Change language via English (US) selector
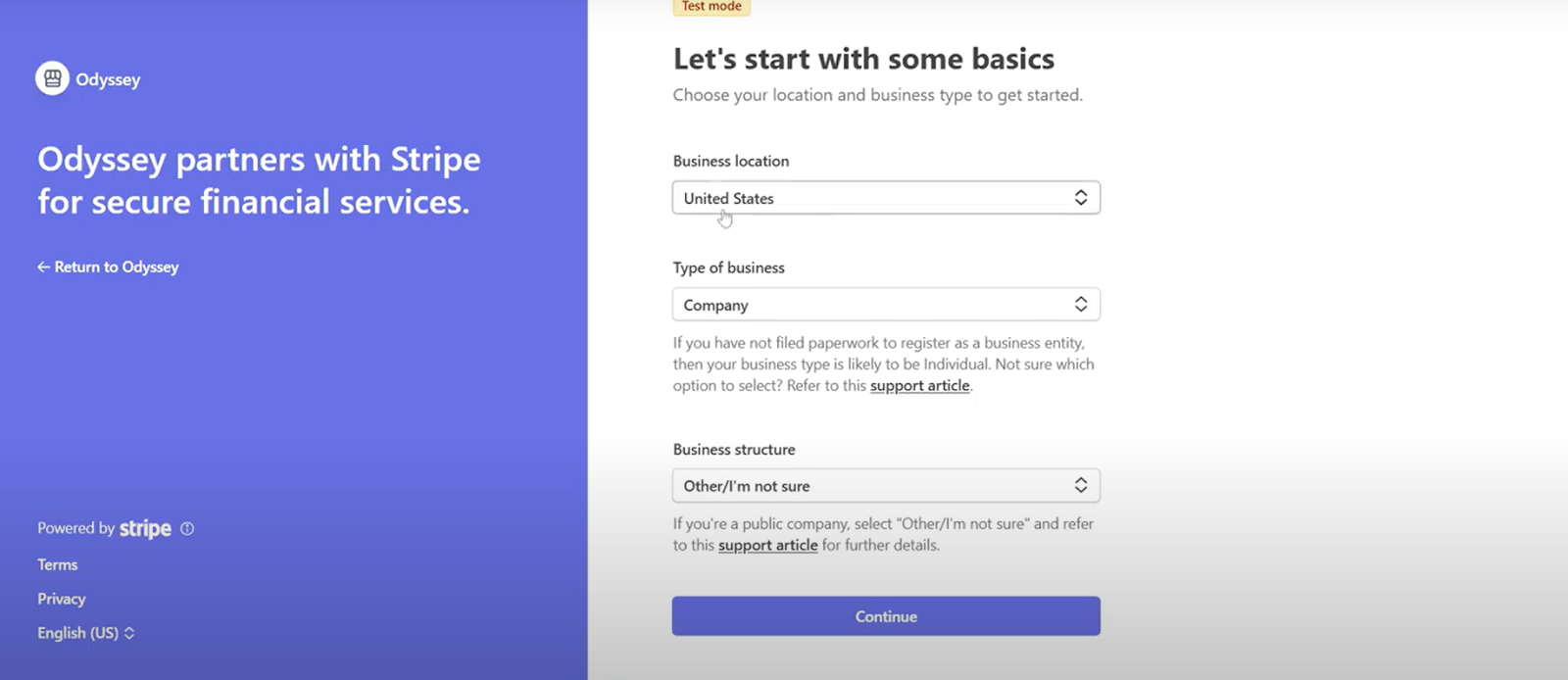The height and width of the screenshot is (680, 1568). [78, 633]
